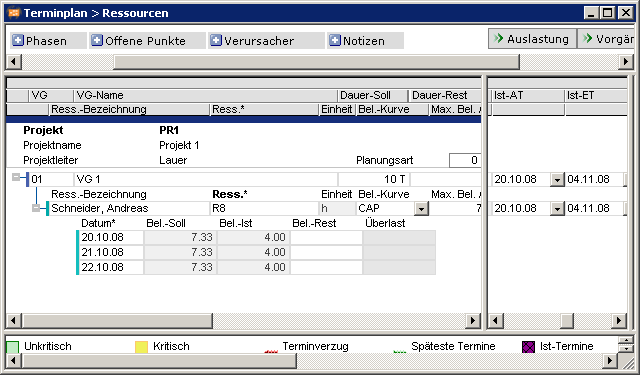Click the Ress.-Bezeichnung column header
The width and height of the screenshot is (640, 375).
129,109
